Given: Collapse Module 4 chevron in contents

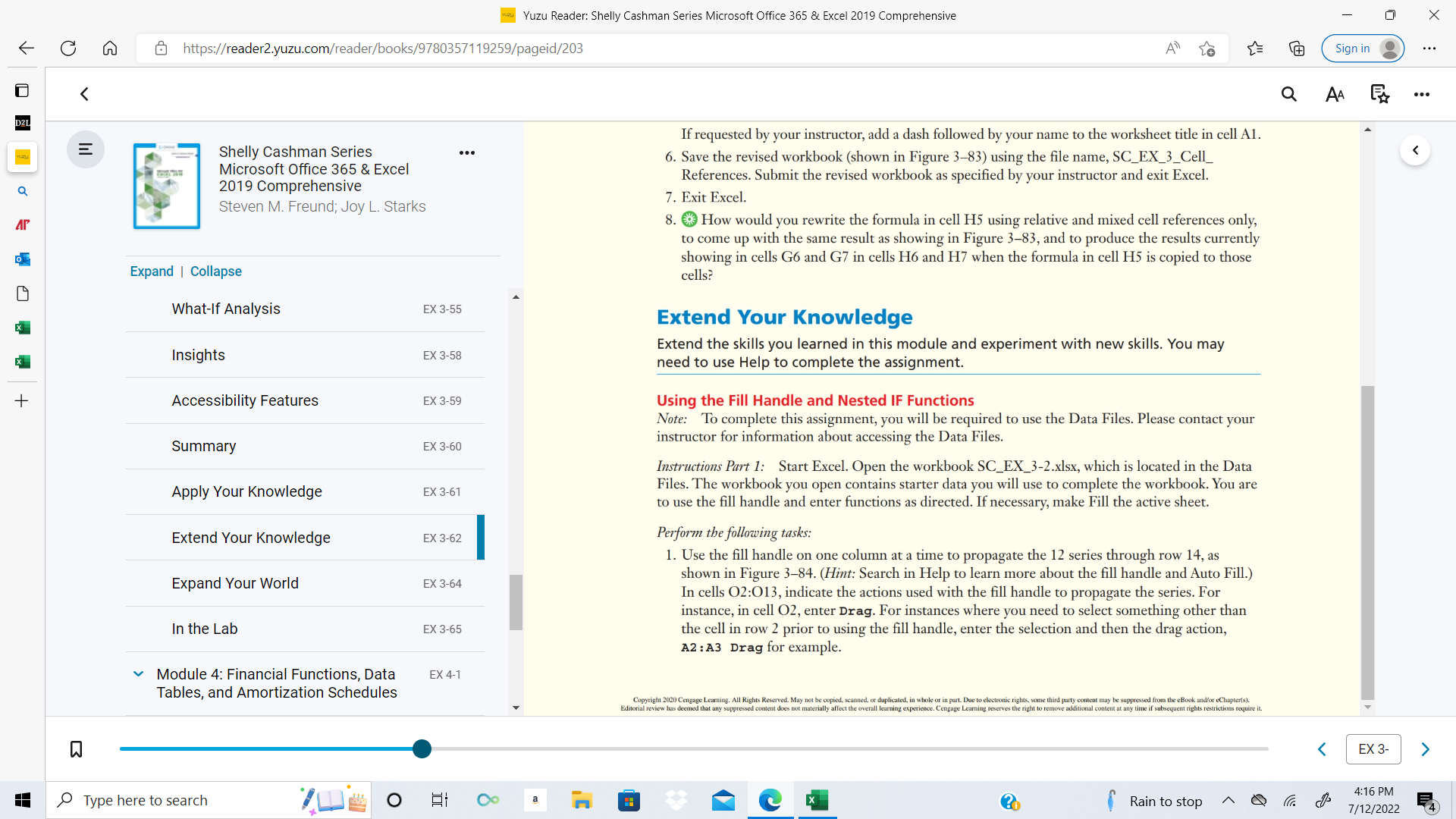Looking at the screenshot, I should tap(138, 673).
